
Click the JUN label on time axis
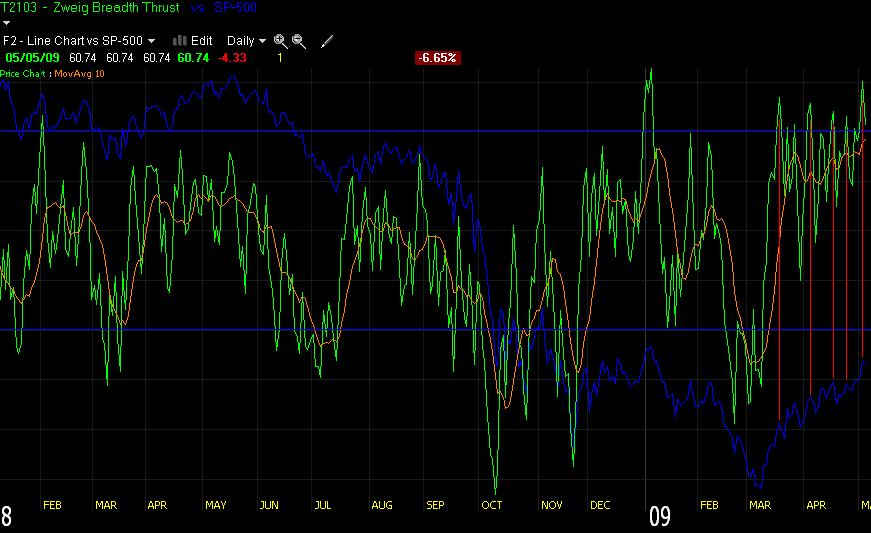coord(269,505)
